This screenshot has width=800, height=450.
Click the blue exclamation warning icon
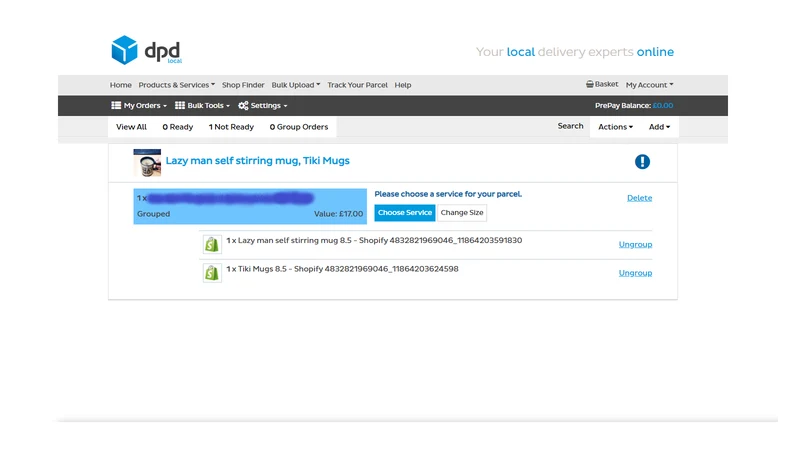coord(642,162)
